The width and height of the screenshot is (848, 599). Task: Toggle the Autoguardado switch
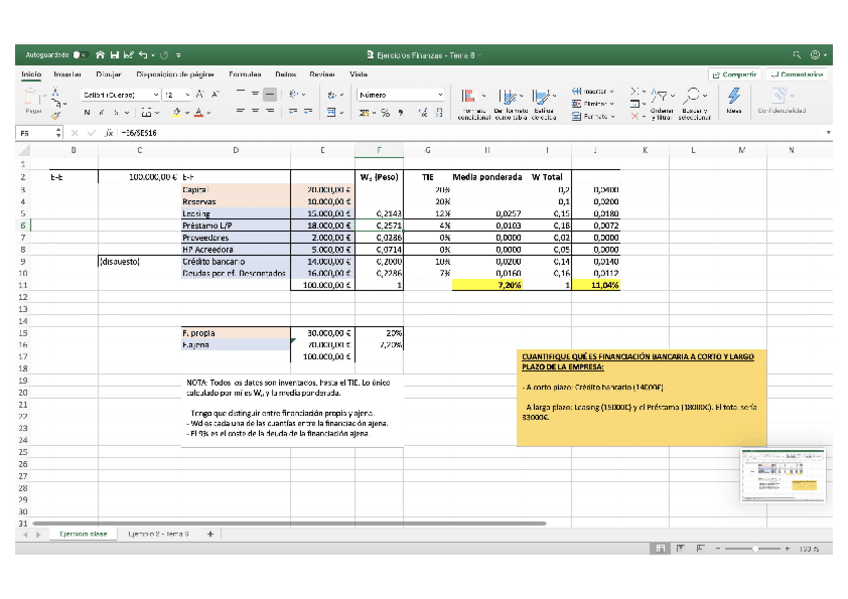pos(81,55)
